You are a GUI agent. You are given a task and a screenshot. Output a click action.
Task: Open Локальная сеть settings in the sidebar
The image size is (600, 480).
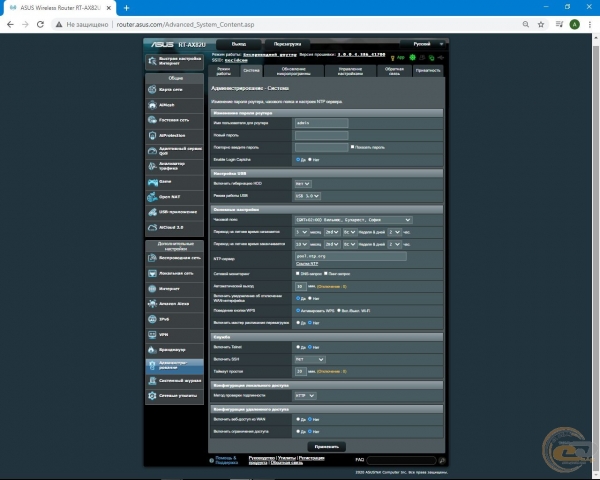click(x=174, y=273)
